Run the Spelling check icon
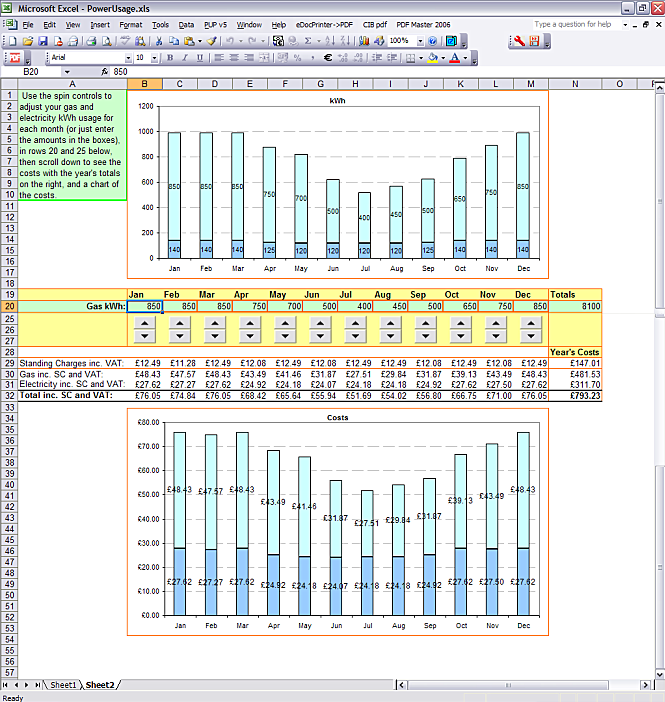 coord(125,41)
